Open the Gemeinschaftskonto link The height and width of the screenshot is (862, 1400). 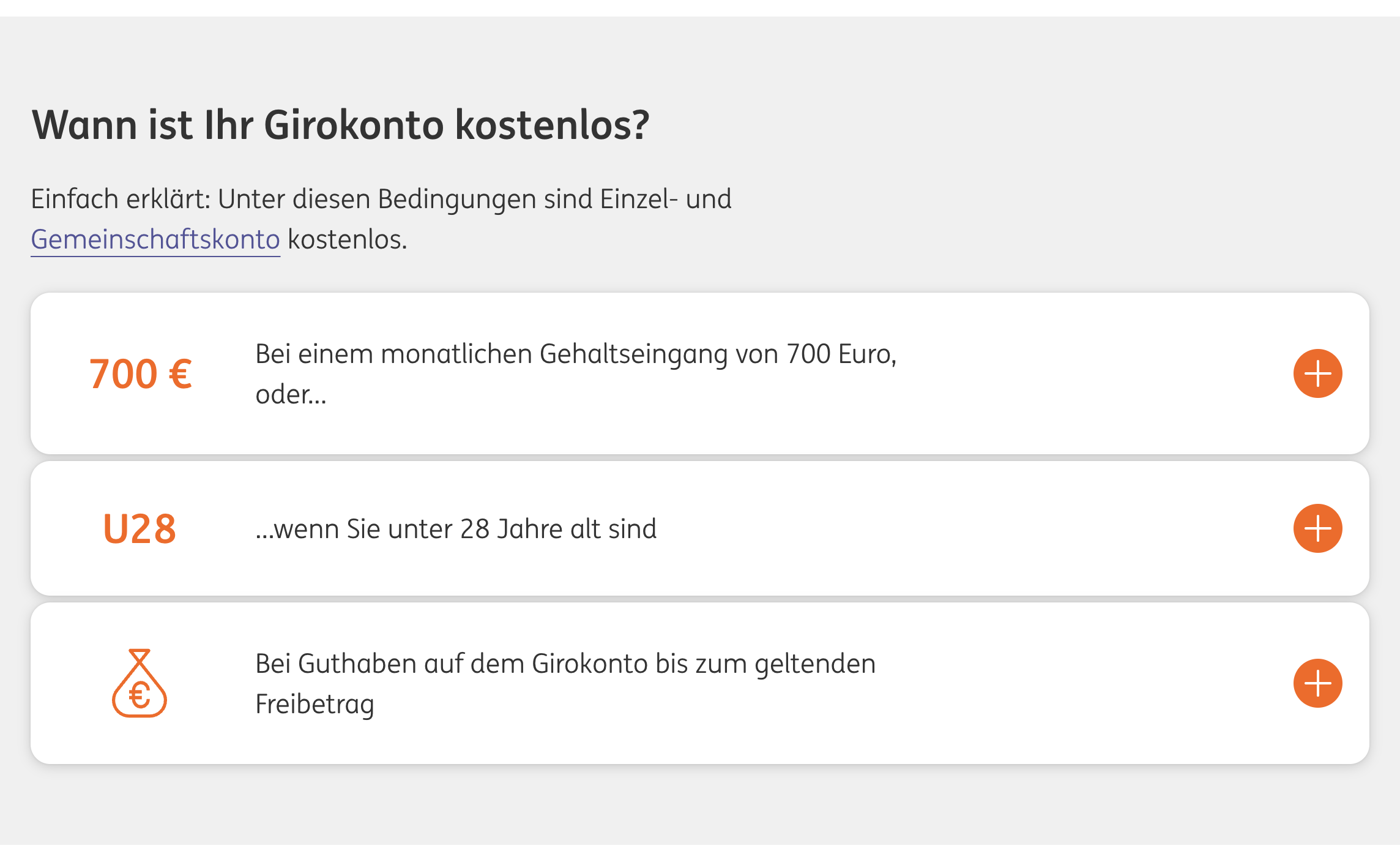[x=155, y=239]
